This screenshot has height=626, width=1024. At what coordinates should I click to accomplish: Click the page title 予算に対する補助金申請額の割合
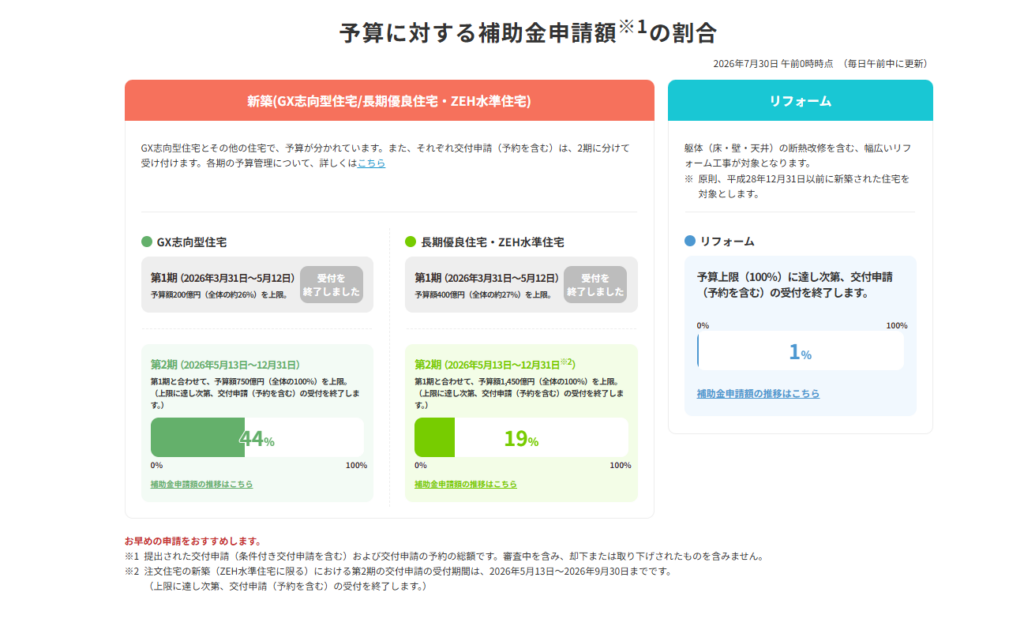[x=528, y=31]
